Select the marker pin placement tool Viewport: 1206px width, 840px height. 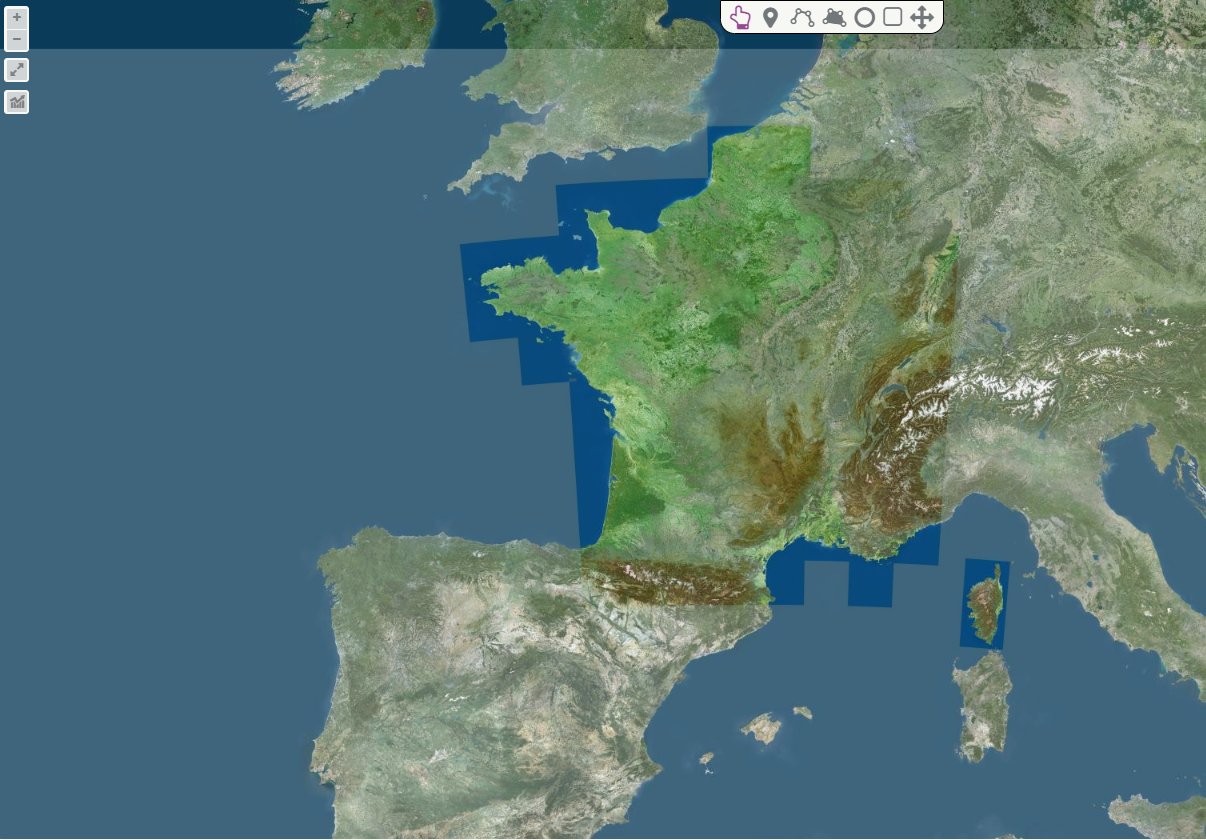[x=771, y=17]
